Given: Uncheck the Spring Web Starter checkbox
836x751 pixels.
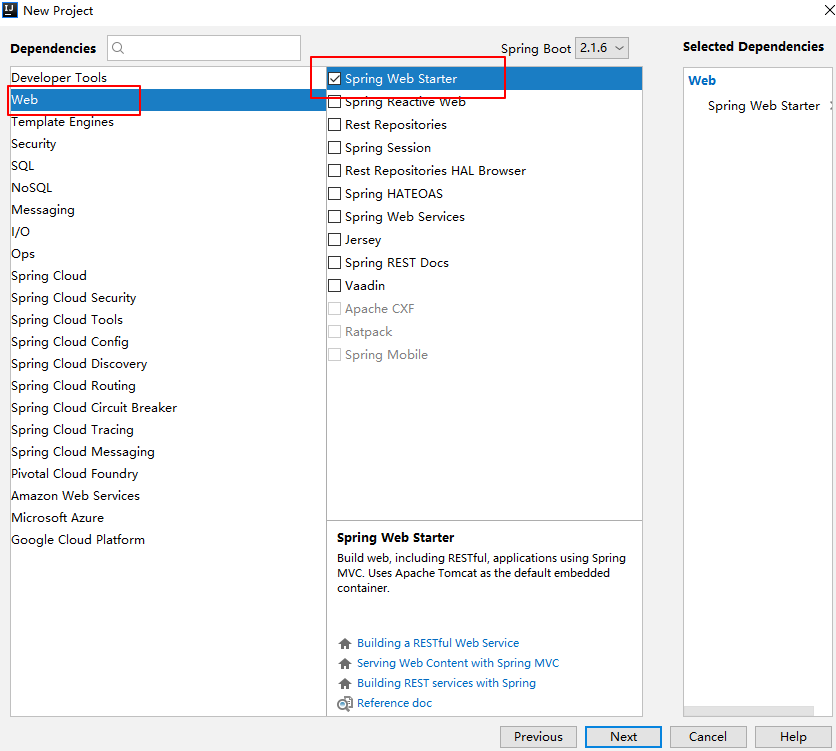Looking at the screenshot, I should 334,79.
